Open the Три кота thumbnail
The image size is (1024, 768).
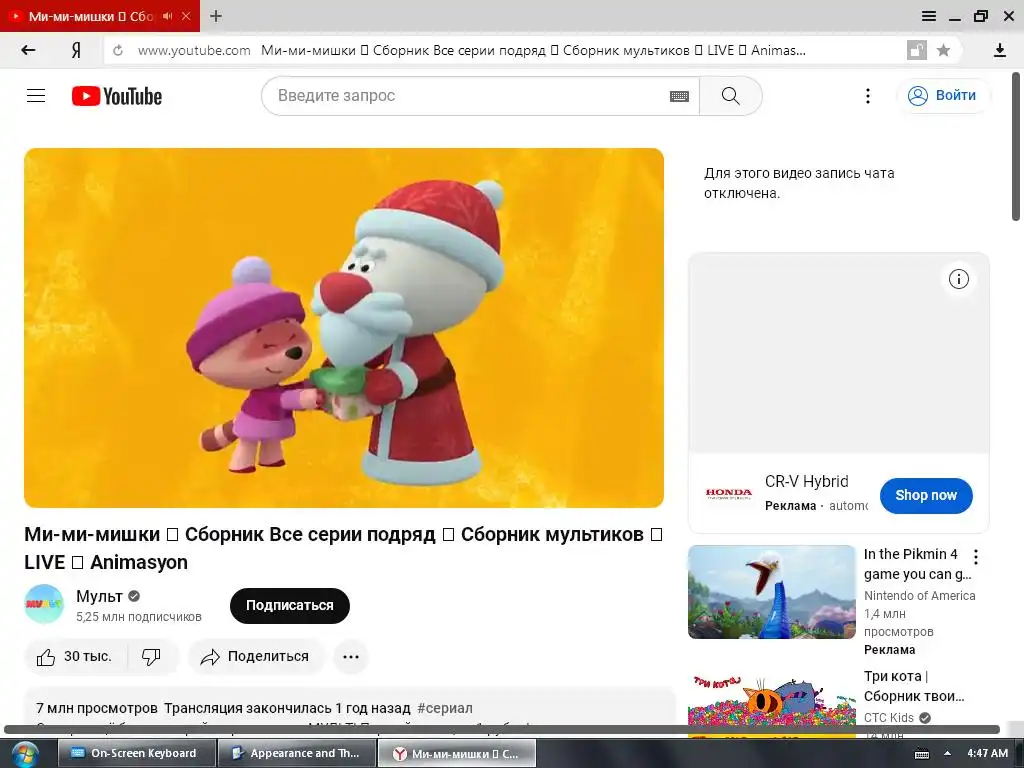pyautogui.click(x=771, y=705)
